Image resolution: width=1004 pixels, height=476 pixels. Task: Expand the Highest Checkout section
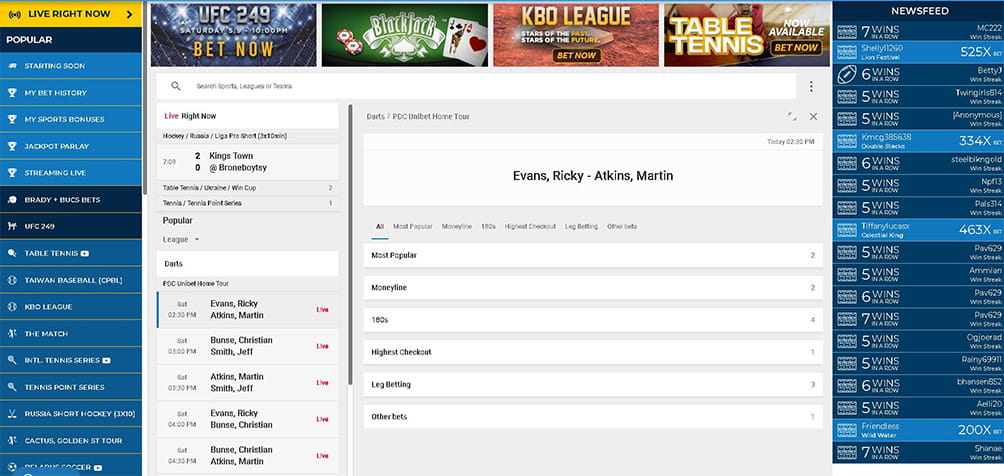(x=593, y=352)
